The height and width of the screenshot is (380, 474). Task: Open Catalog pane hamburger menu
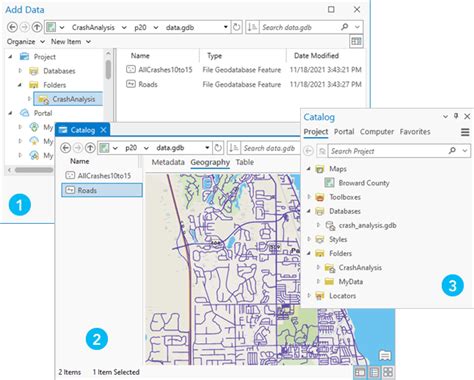(465, 132)
